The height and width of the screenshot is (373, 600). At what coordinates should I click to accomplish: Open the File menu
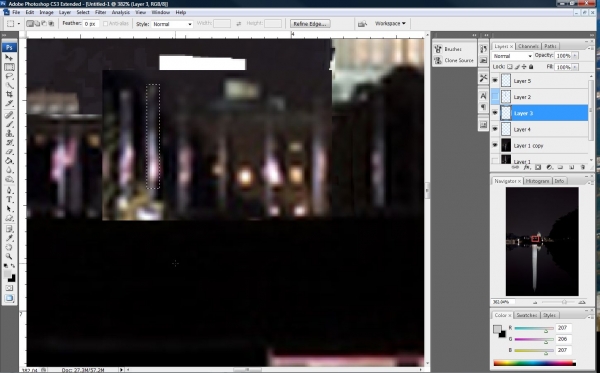point(16,12)
